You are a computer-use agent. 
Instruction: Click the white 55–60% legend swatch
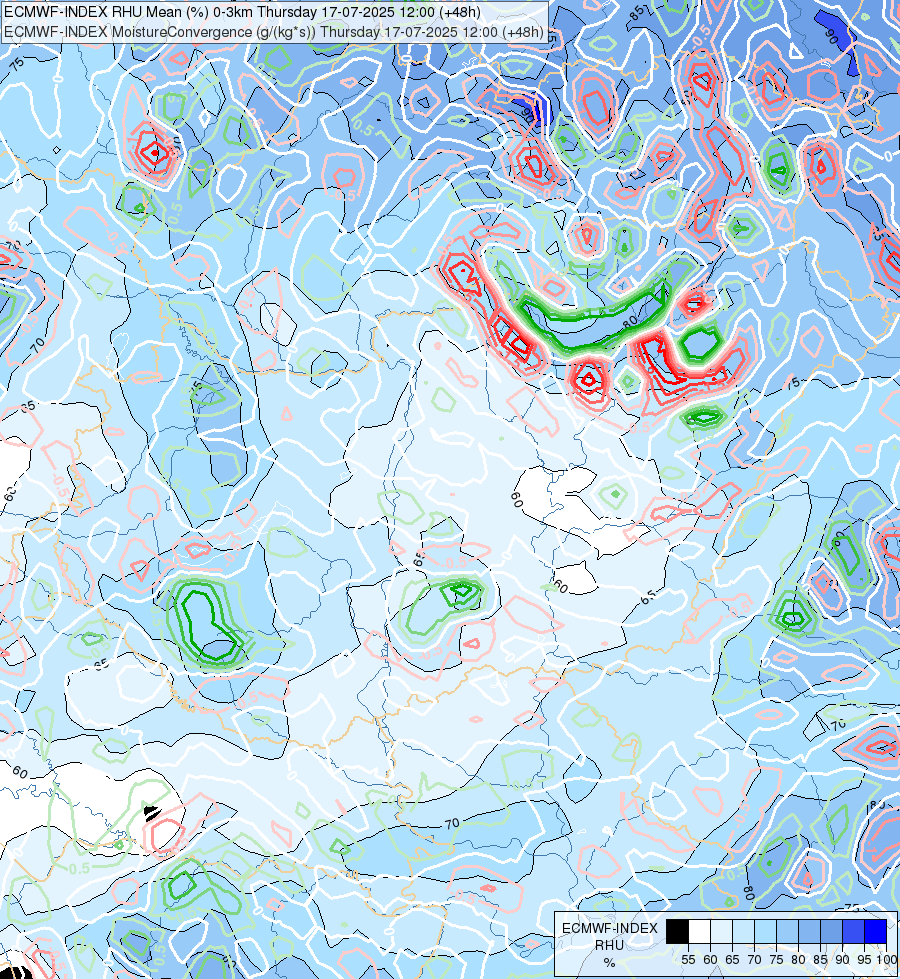[x=700, y=931]
